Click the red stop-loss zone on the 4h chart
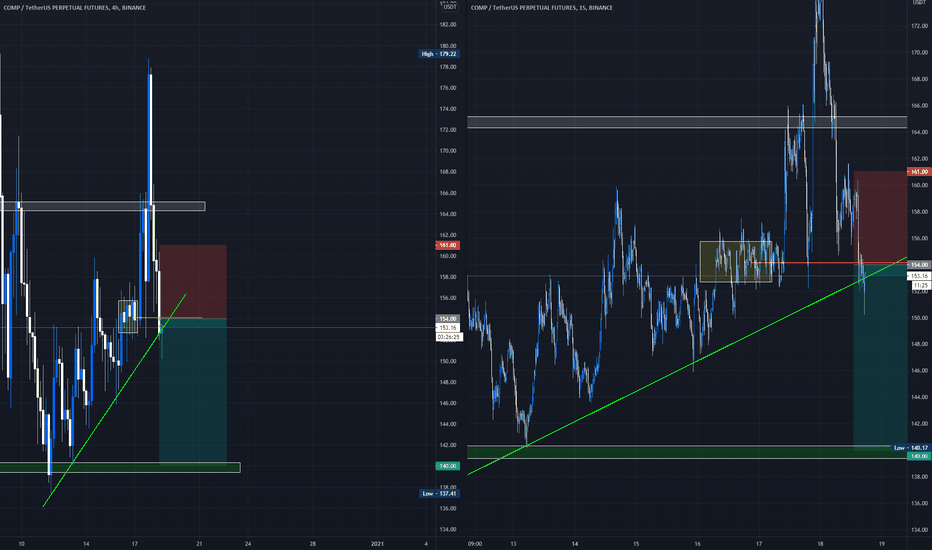 click(x=193, y=281)
